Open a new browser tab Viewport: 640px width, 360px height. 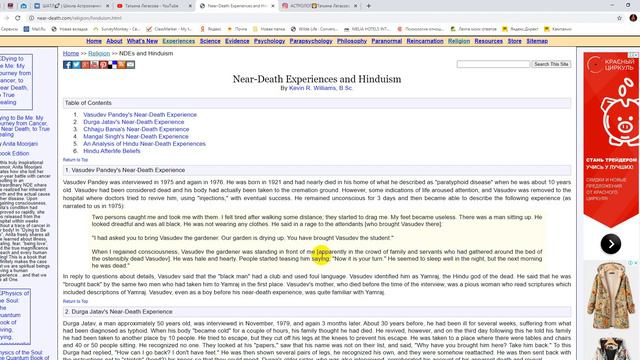[369, 6]
